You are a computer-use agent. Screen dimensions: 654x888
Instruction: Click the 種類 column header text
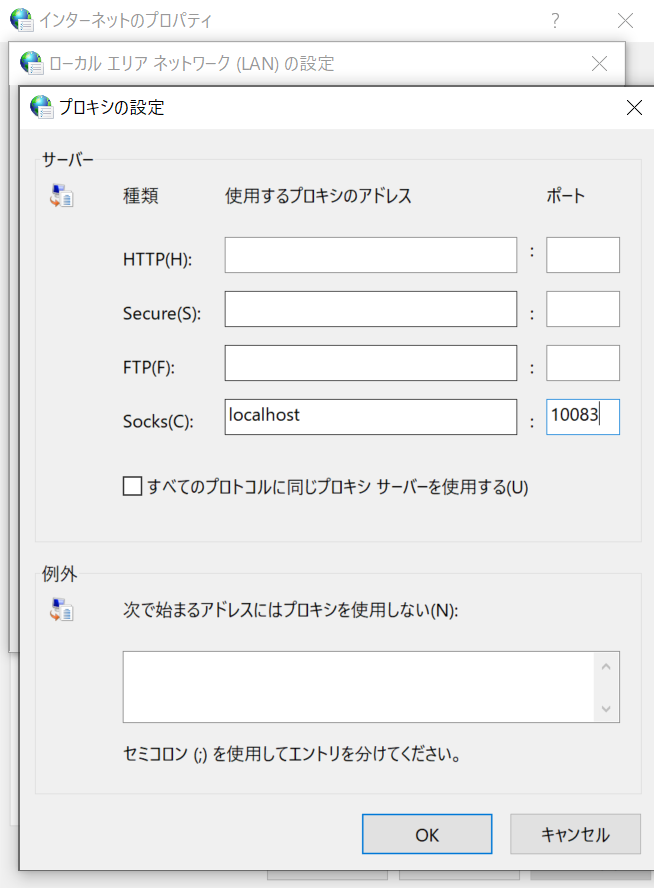tap(141, 196)
